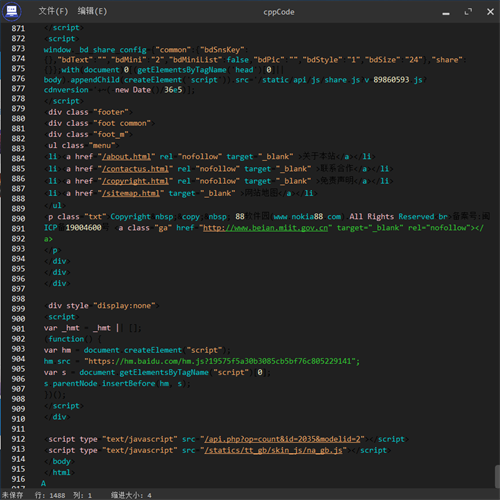Open the 文件(F) menu
The image size is (500, 501).
(53, 11)
